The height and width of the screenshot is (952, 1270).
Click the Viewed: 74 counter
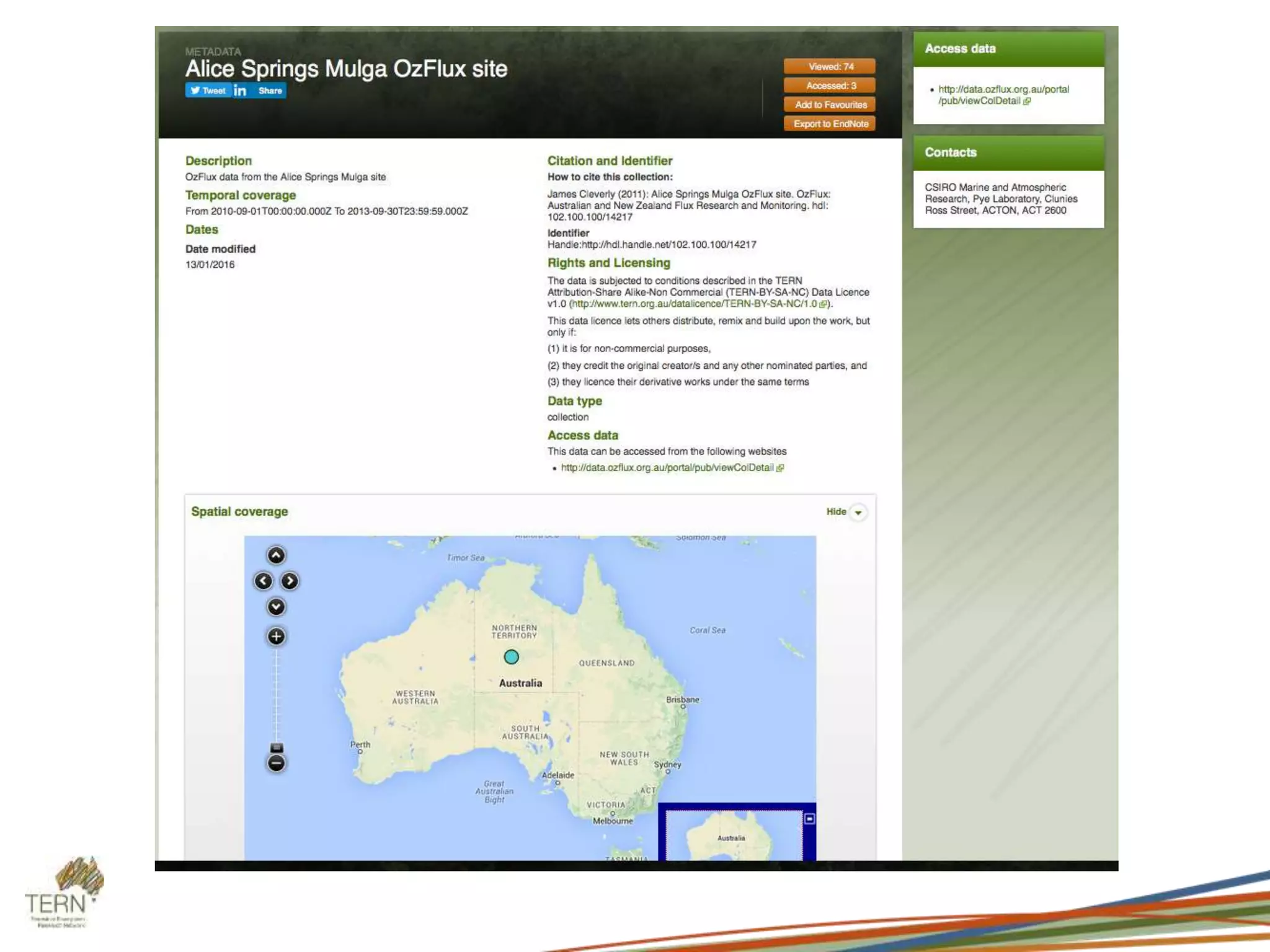pyautogui.click(x=830, y=66)
